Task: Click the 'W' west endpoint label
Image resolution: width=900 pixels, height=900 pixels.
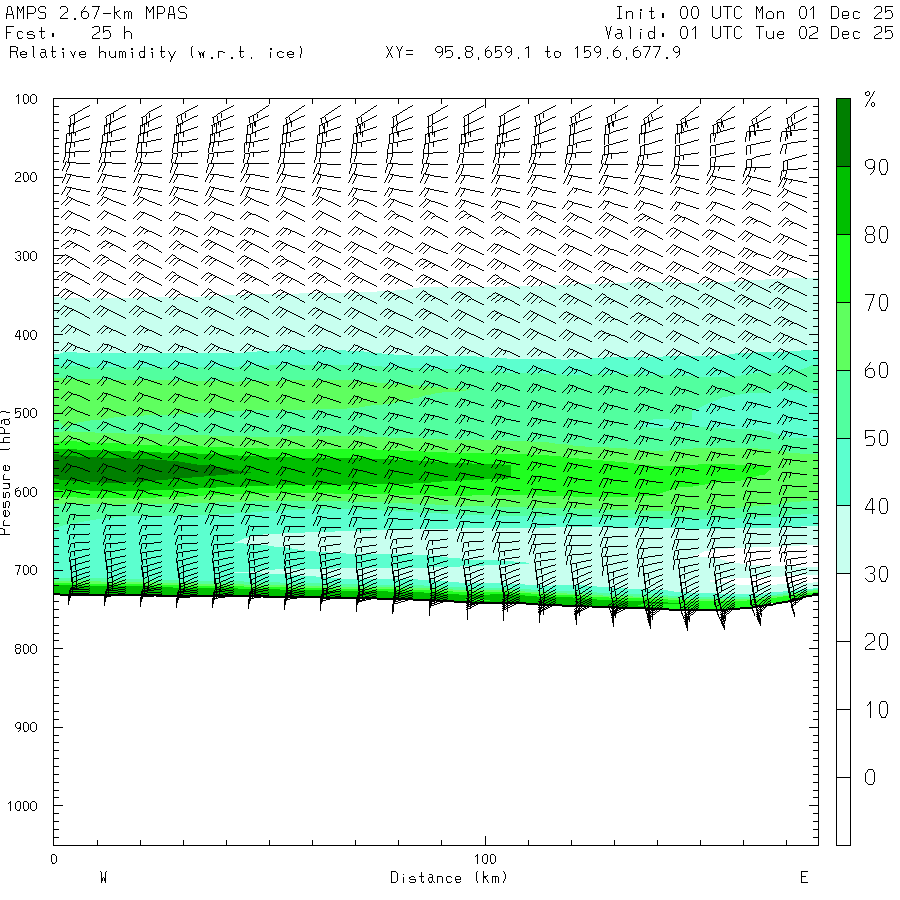Action: click(x=104, y=878)
